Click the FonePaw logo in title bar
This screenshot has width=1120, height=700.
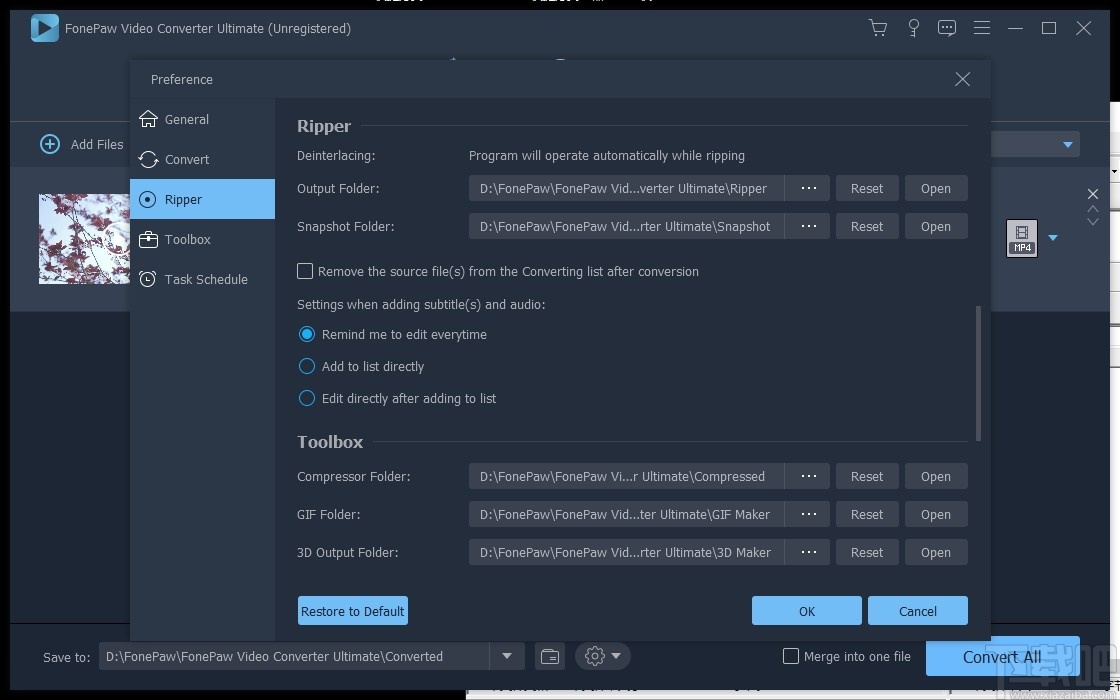[44, 28]
